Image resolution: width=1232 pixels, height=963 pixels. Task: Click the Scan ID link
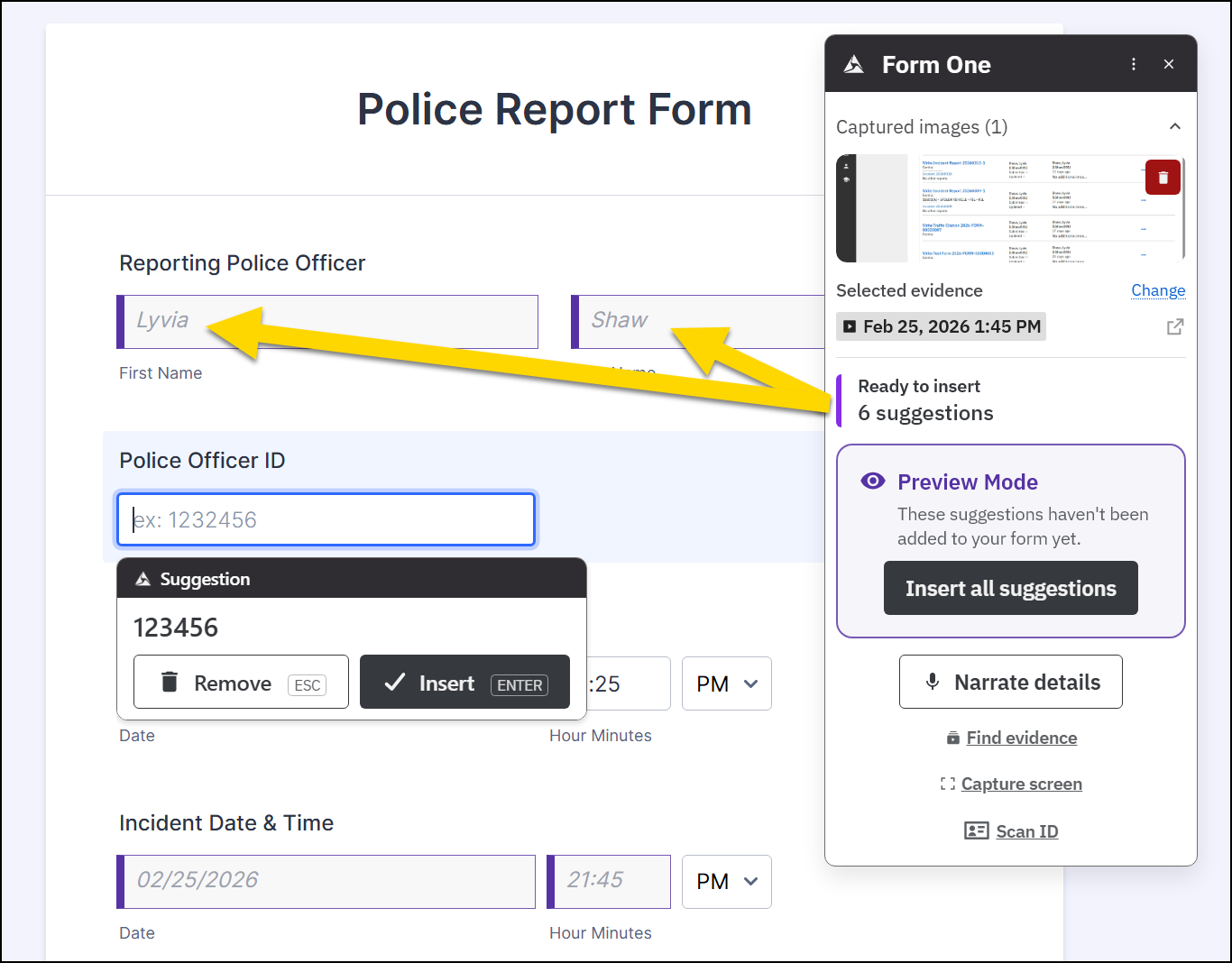pyautogui.click(x=1026, y=831)
